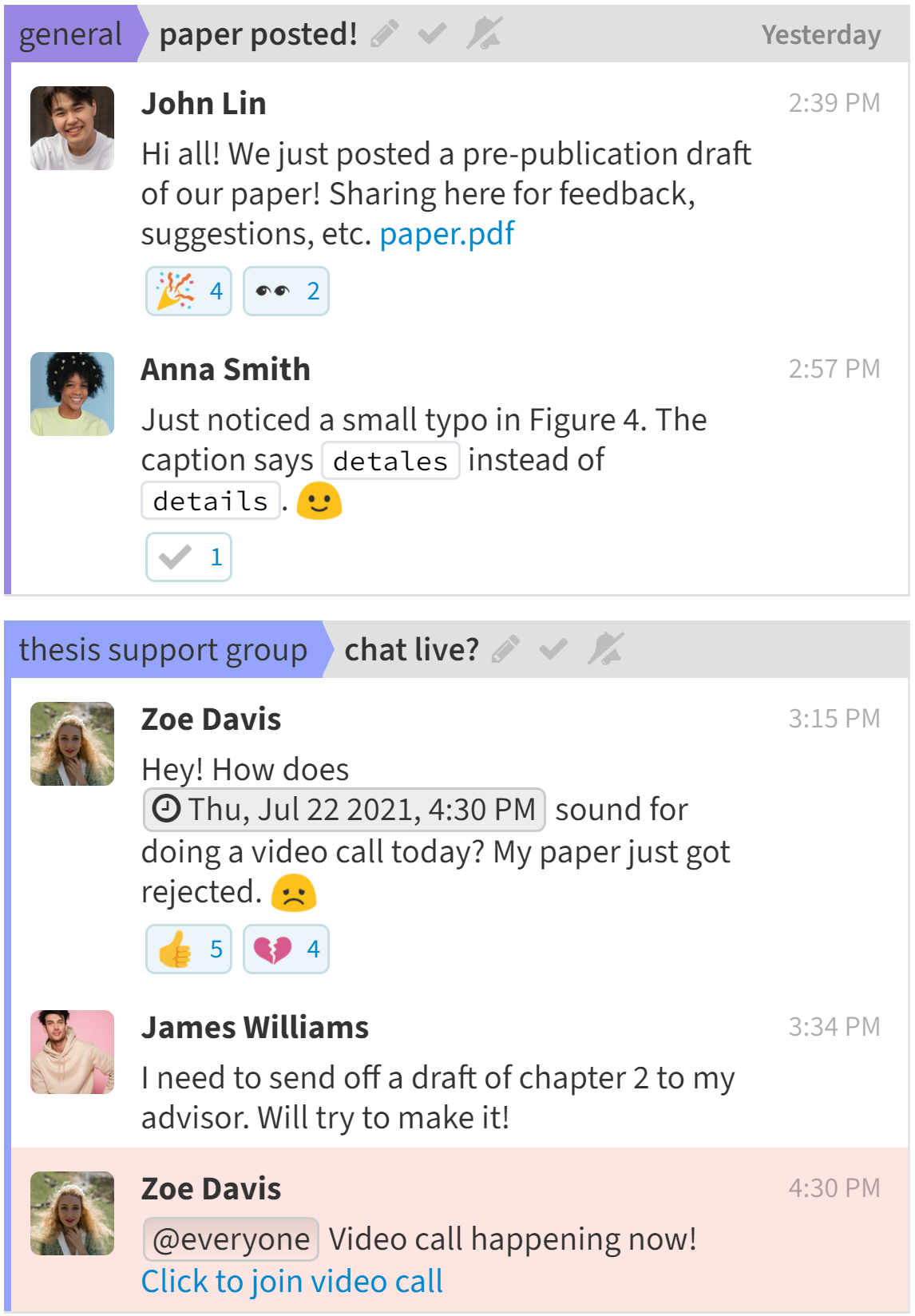Edit the 'chat live?' topic name
This screenshot has width=915, height=1316.
point(505,650)
